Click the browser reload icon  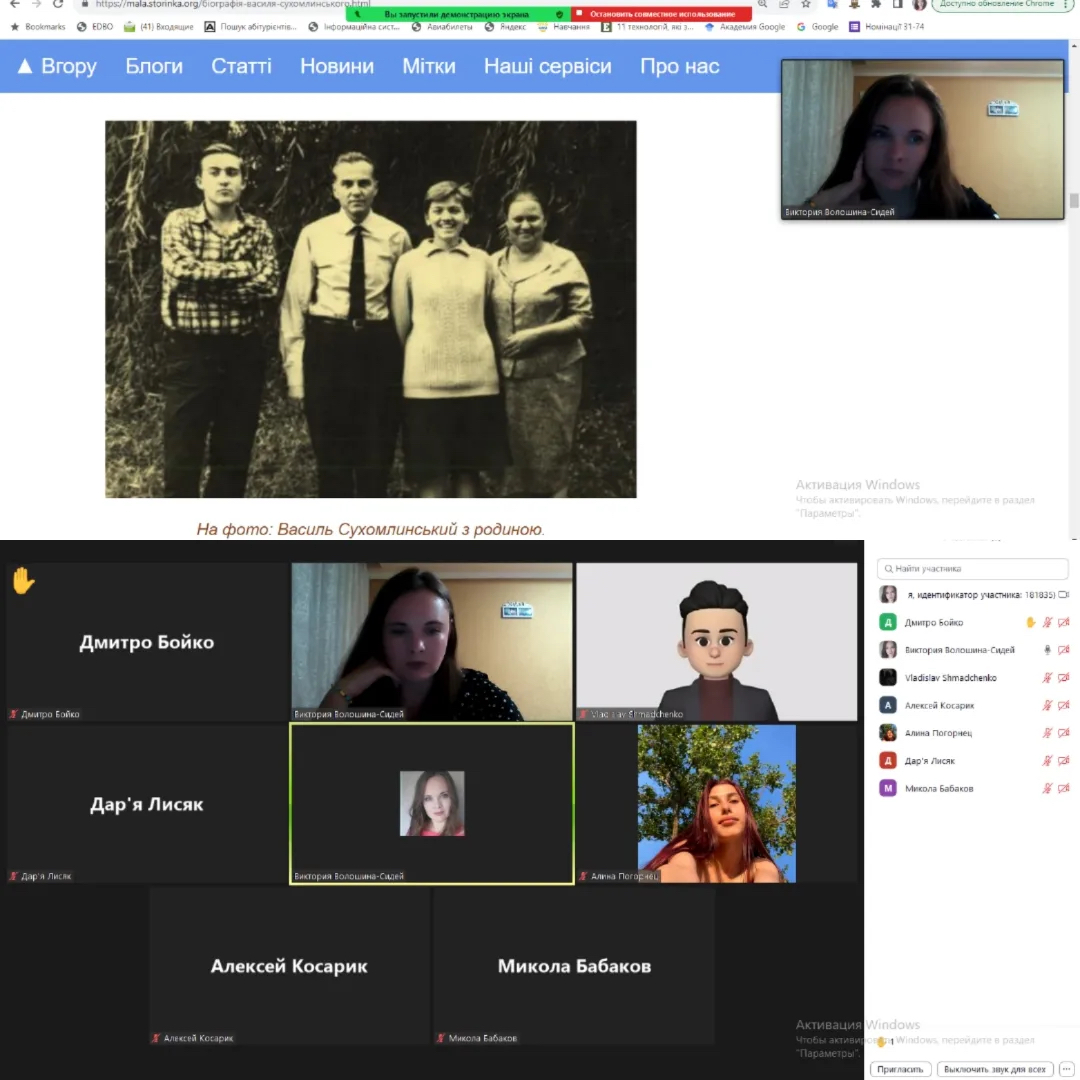point(58,4)
